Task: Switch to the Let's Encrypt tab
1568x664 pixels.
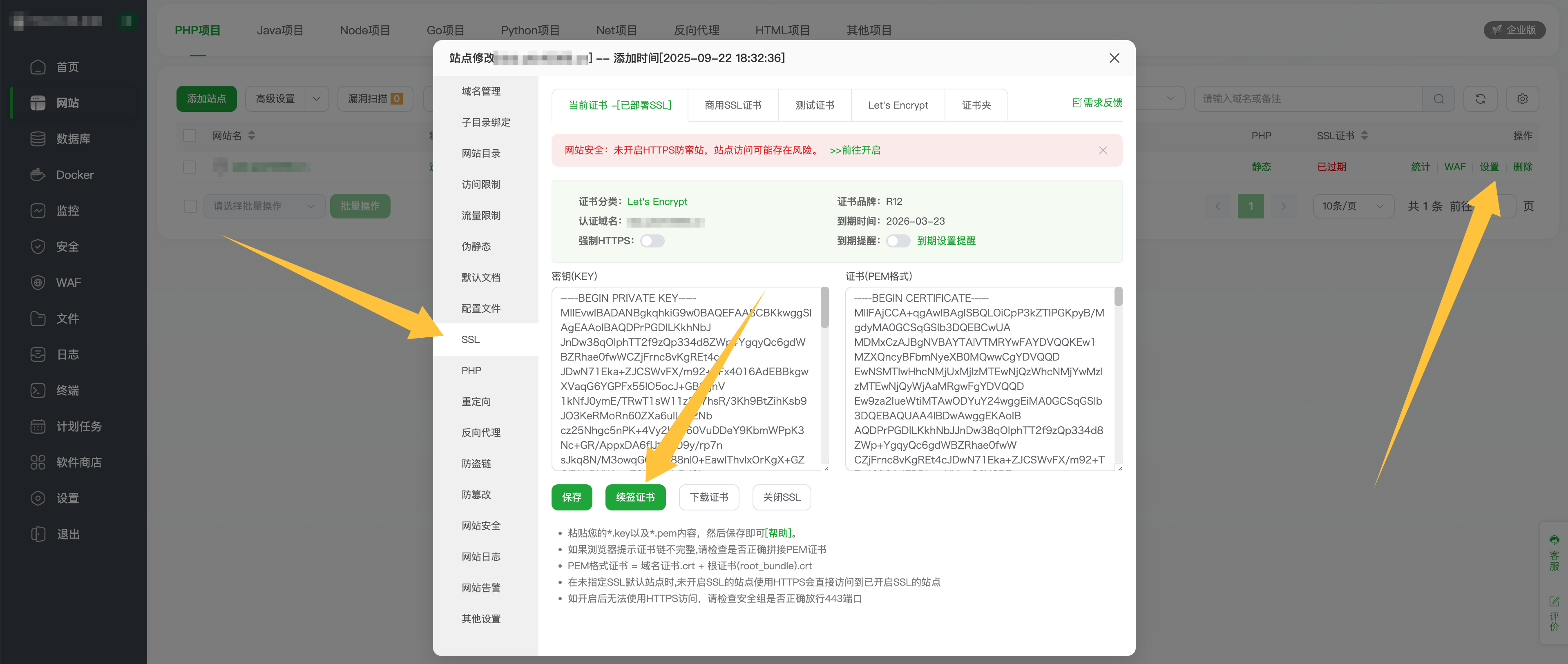Action: click(x=898, y=105)
